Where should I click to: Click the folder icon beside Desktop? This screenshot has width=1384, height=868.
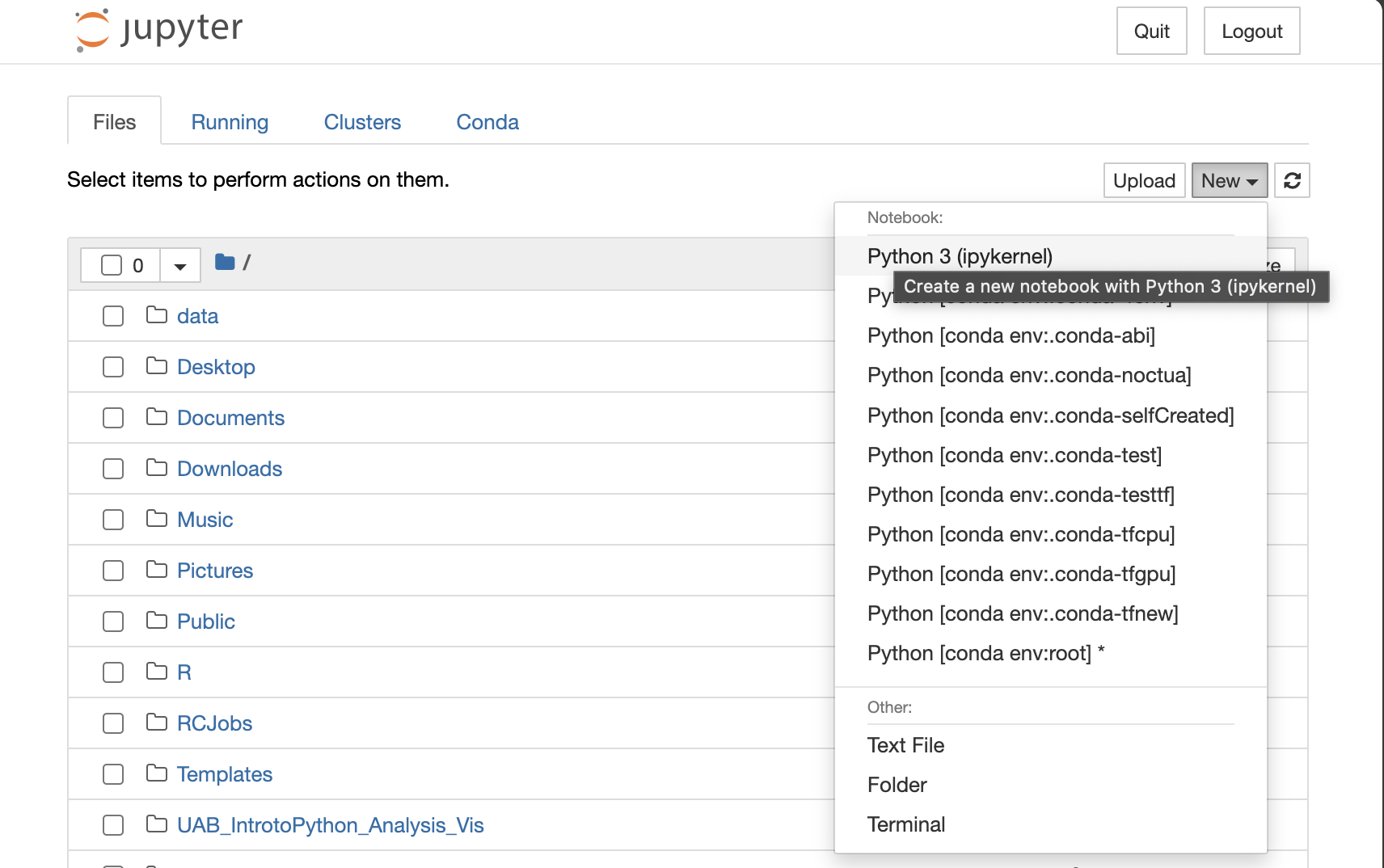157,366
